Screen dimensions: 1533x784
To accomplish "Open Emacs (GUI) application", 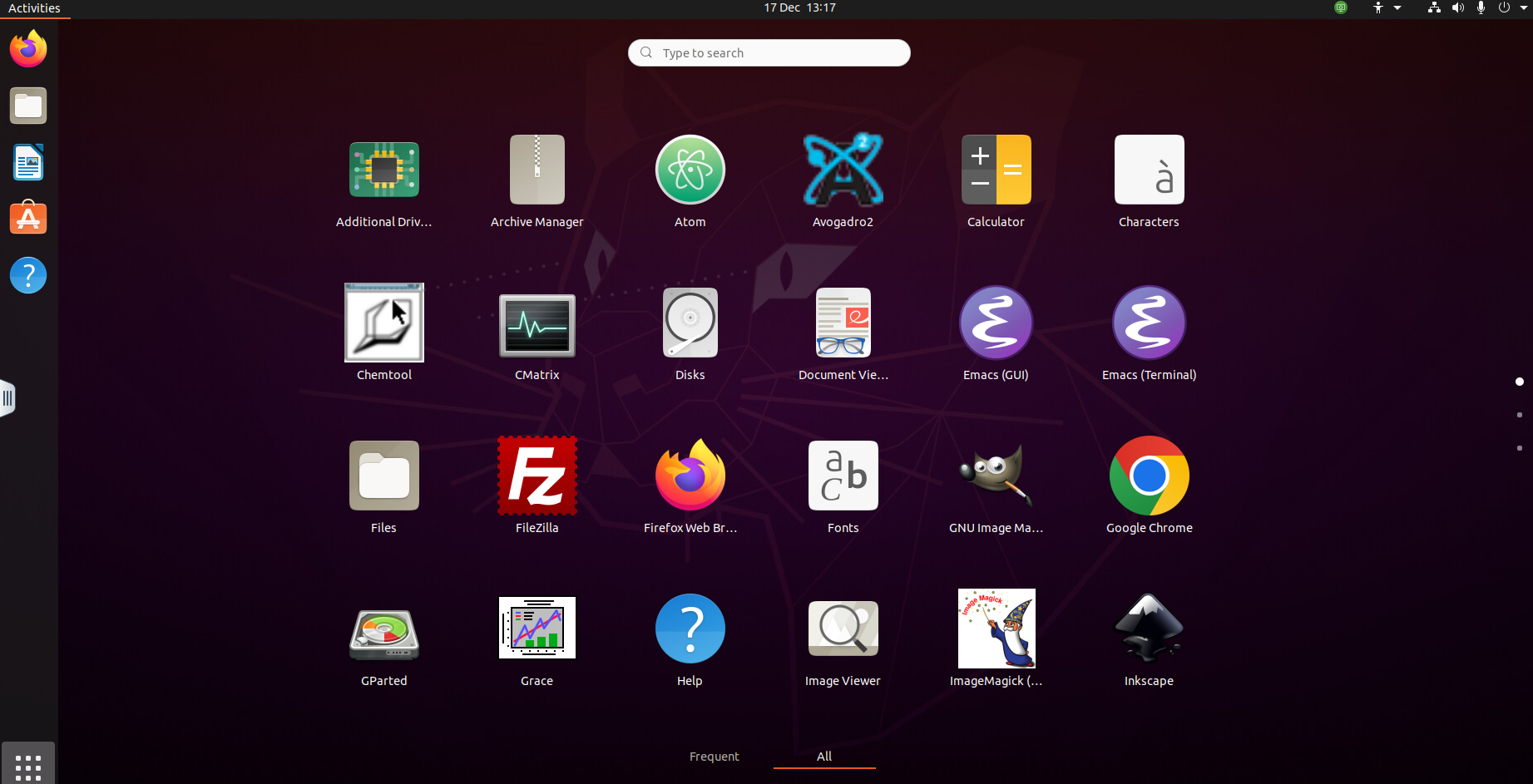I will tap(996, 323).
